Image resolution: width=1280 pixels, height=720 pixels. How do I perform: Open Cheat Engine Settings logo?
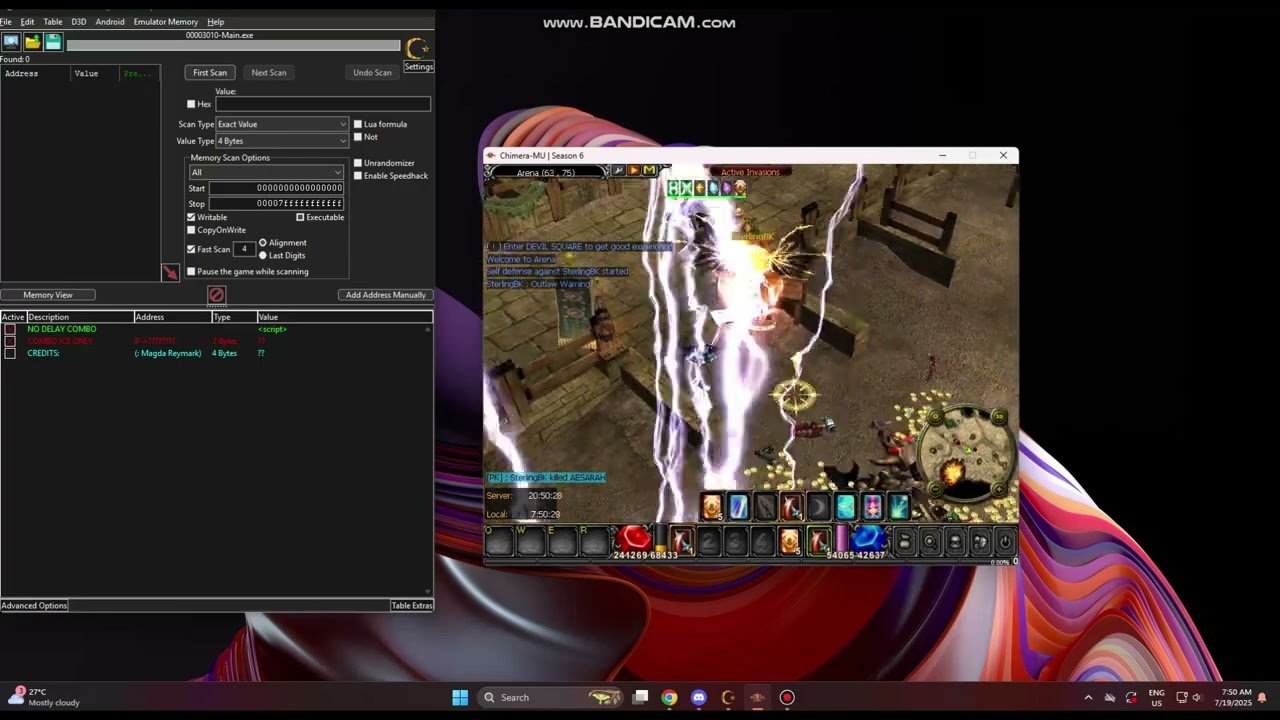(x=418, y=48)
